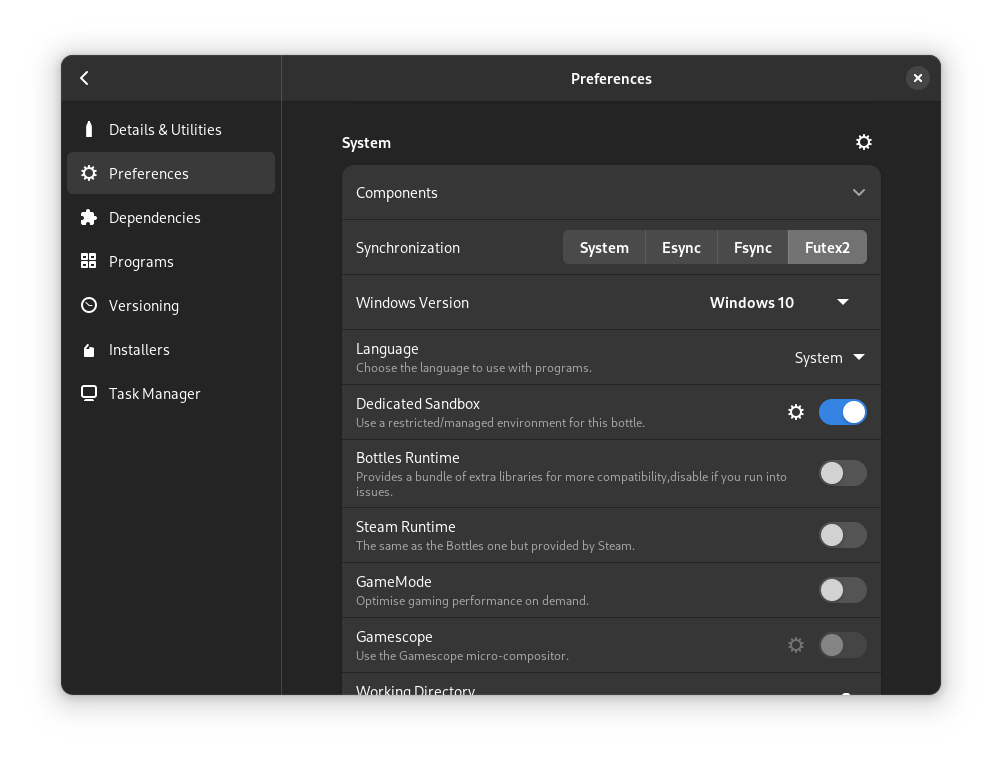Open the Language System dropdown
Screen dimensions: 1002x762
tap(829, 357)
